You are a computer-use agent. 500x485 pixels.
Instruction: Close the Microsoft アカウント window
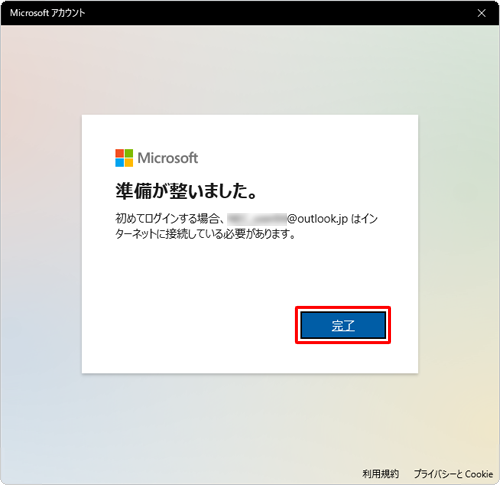[x=481, y=13]
